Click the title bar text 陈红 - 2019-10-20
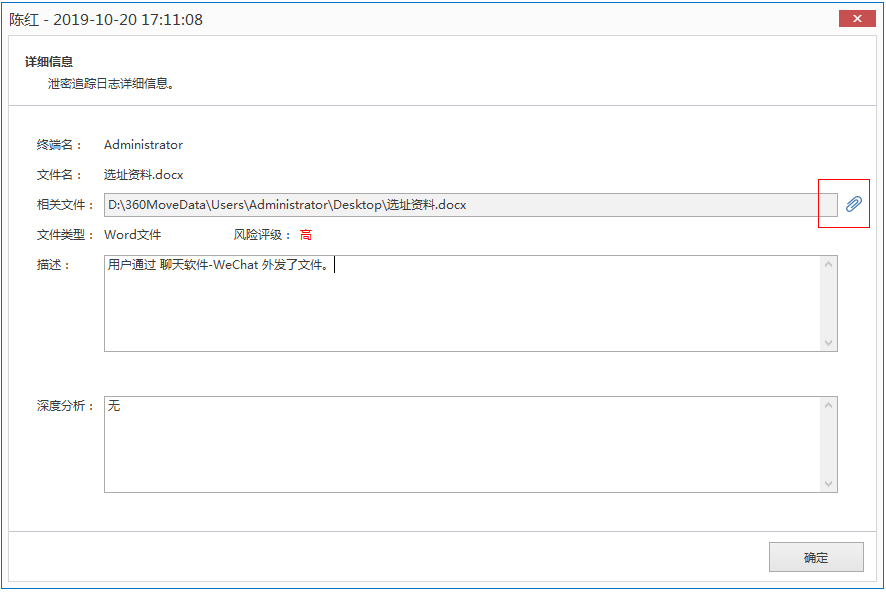The width and height of the screenshot is (886, 594). coord(106,19)
